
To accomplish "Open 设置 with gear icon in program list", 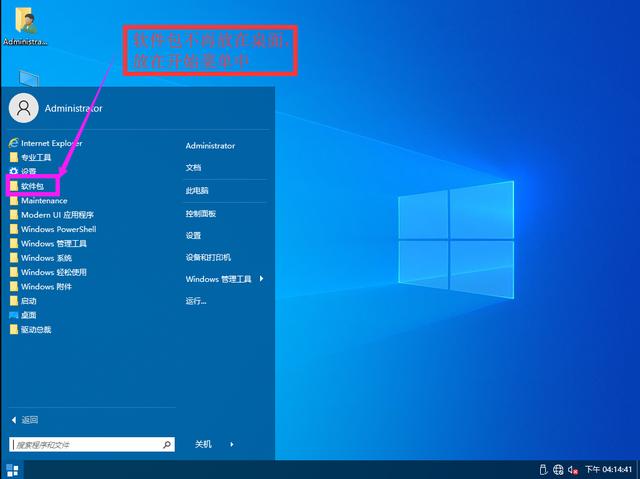I will click(23, 171).
